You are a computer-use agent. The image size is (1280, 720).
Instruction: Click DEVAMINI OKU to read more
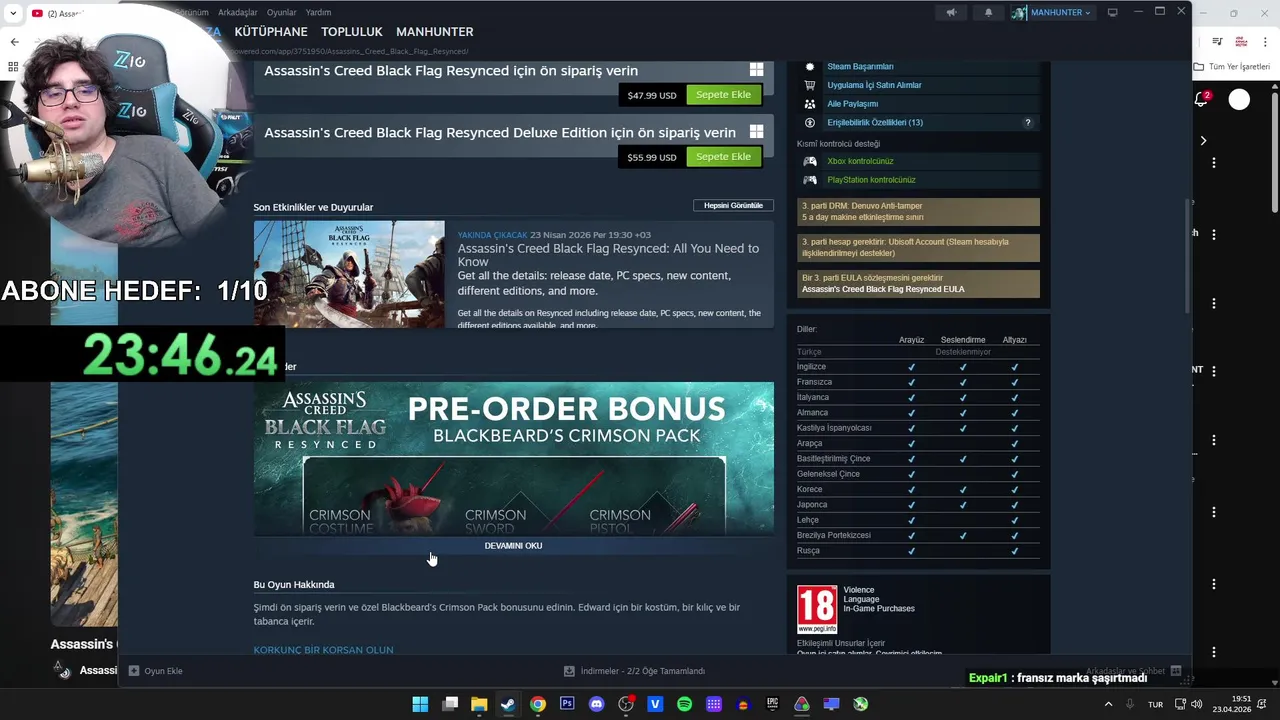click(x=513, y=546)
